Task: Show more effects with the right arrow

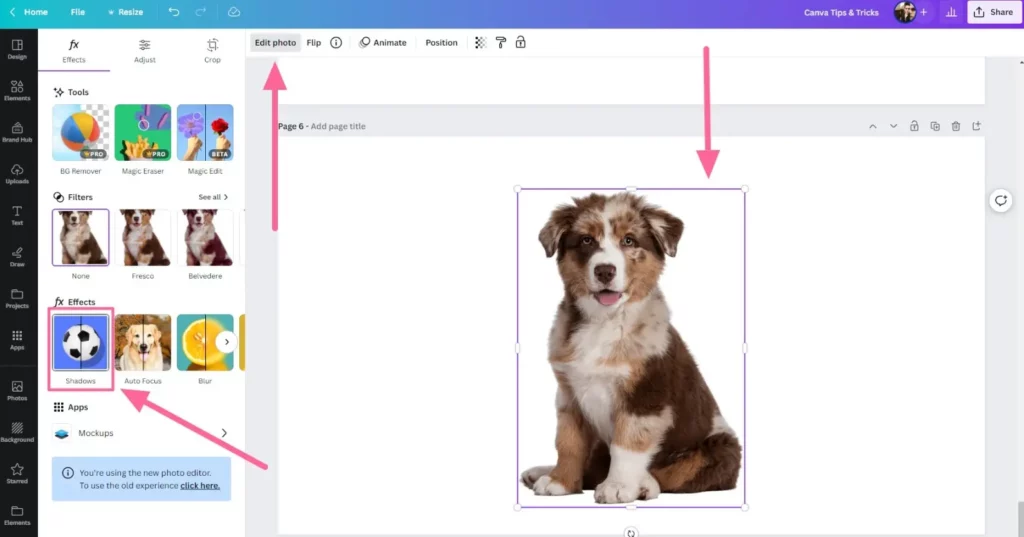Action: [227, 342]
